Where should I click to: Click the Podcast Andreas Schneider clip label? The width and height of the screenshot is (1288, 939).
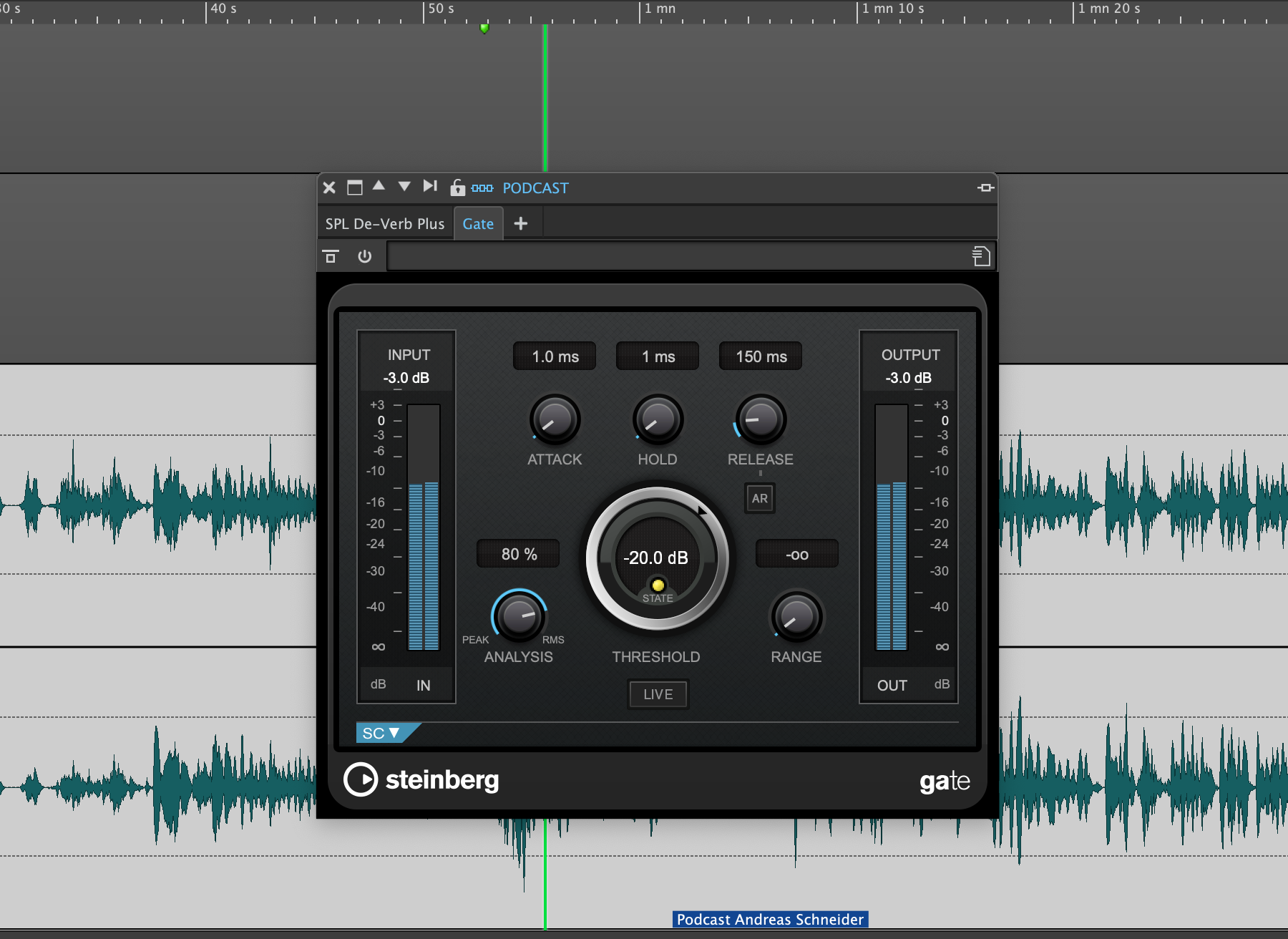pyautogui.click(x=770, y=919)
